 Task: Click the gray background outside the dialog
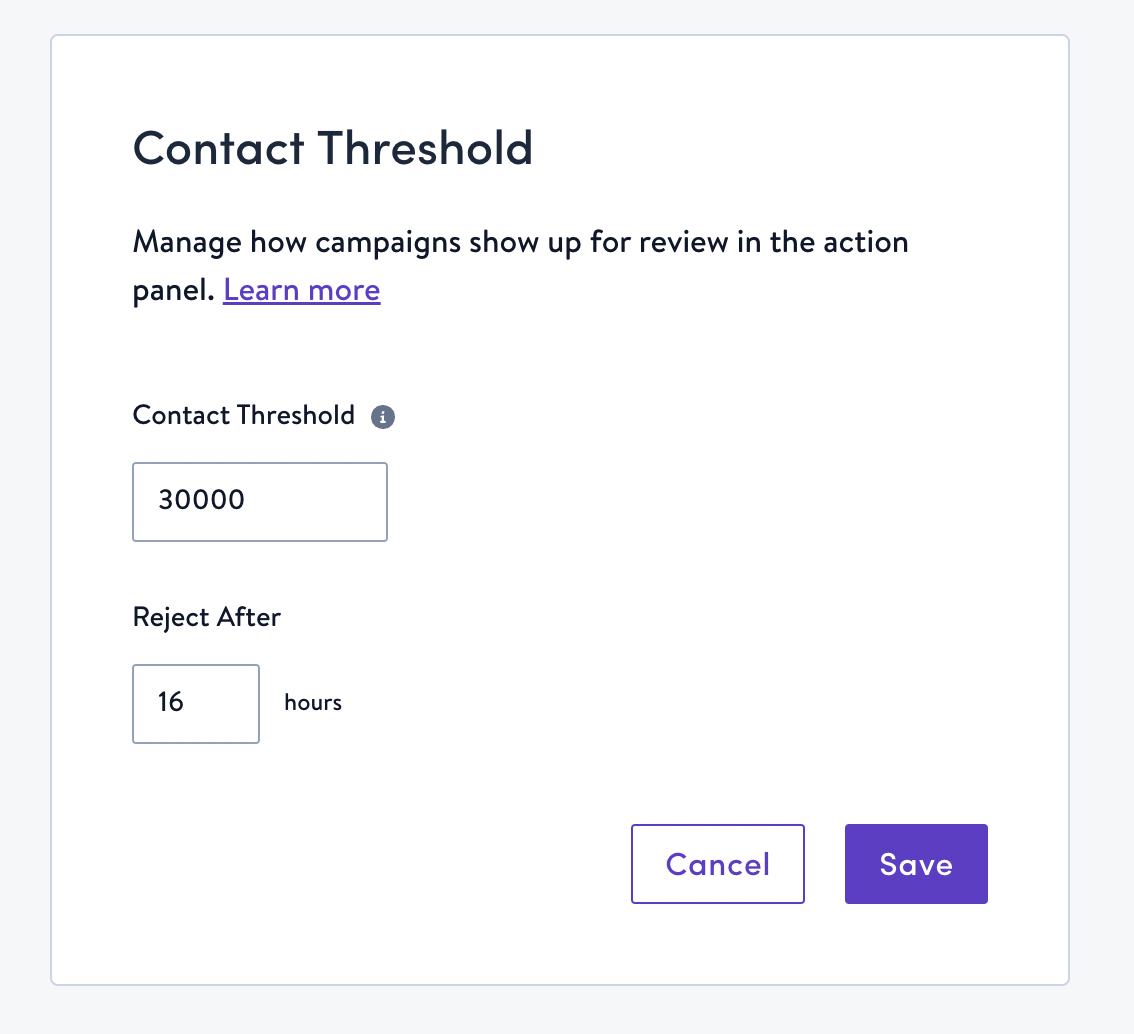[x=1100, y=500]
